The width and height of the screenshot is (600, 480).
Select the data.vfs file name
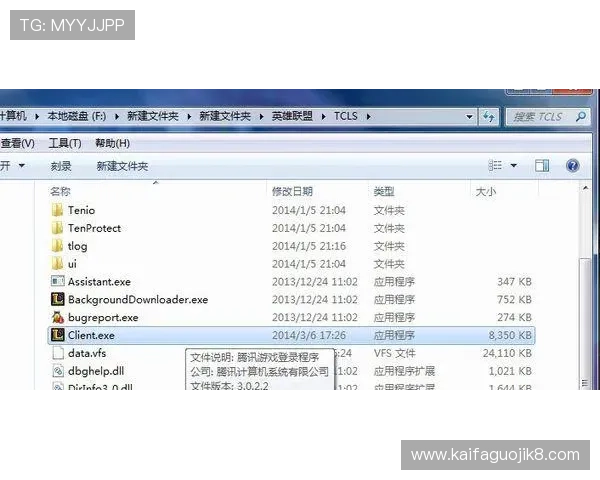click(x=87, y=353)
